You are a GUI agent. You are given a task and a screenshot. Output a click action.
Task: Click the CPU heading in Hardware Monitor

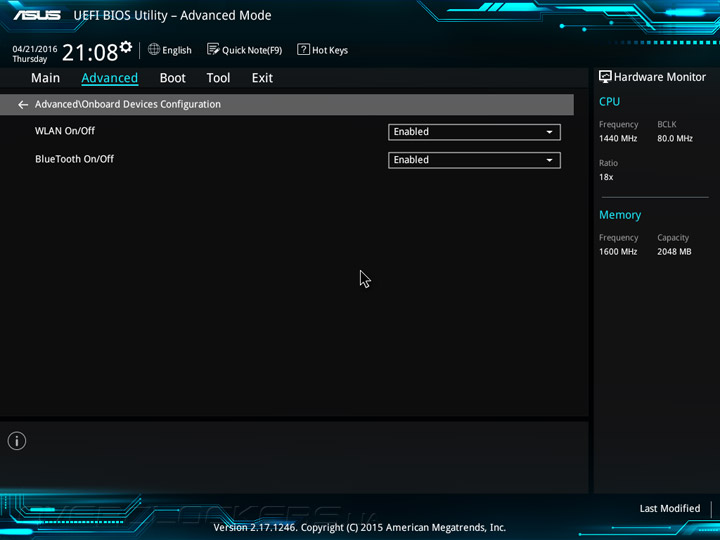(x=609, y=101)
